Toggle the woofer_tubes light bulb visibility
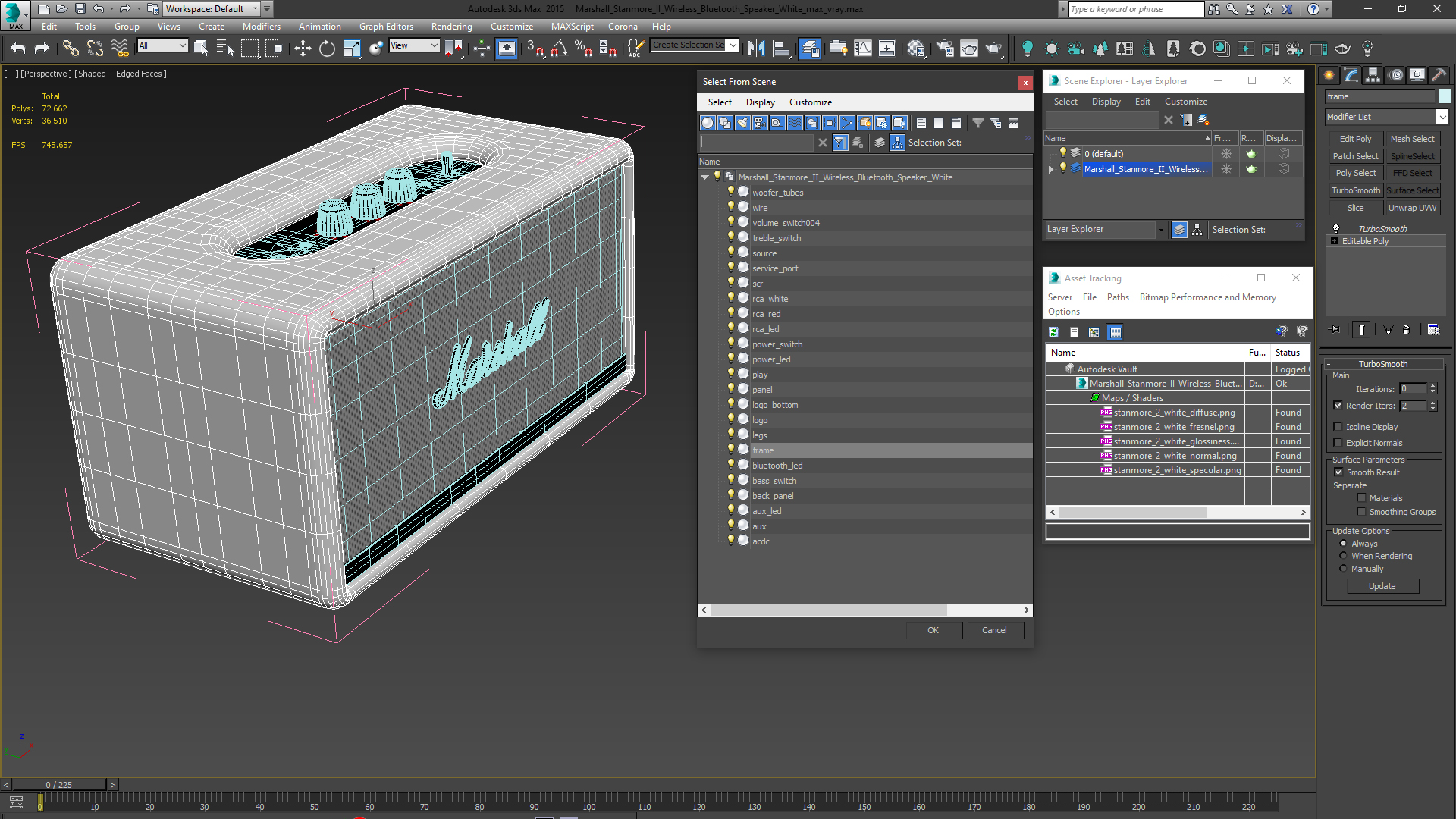 (x=731, y=192)
